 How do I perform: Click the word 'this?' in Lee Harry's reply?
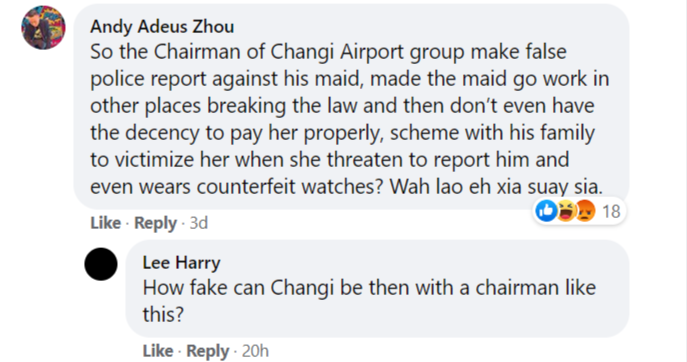click(x=163, y=314)
